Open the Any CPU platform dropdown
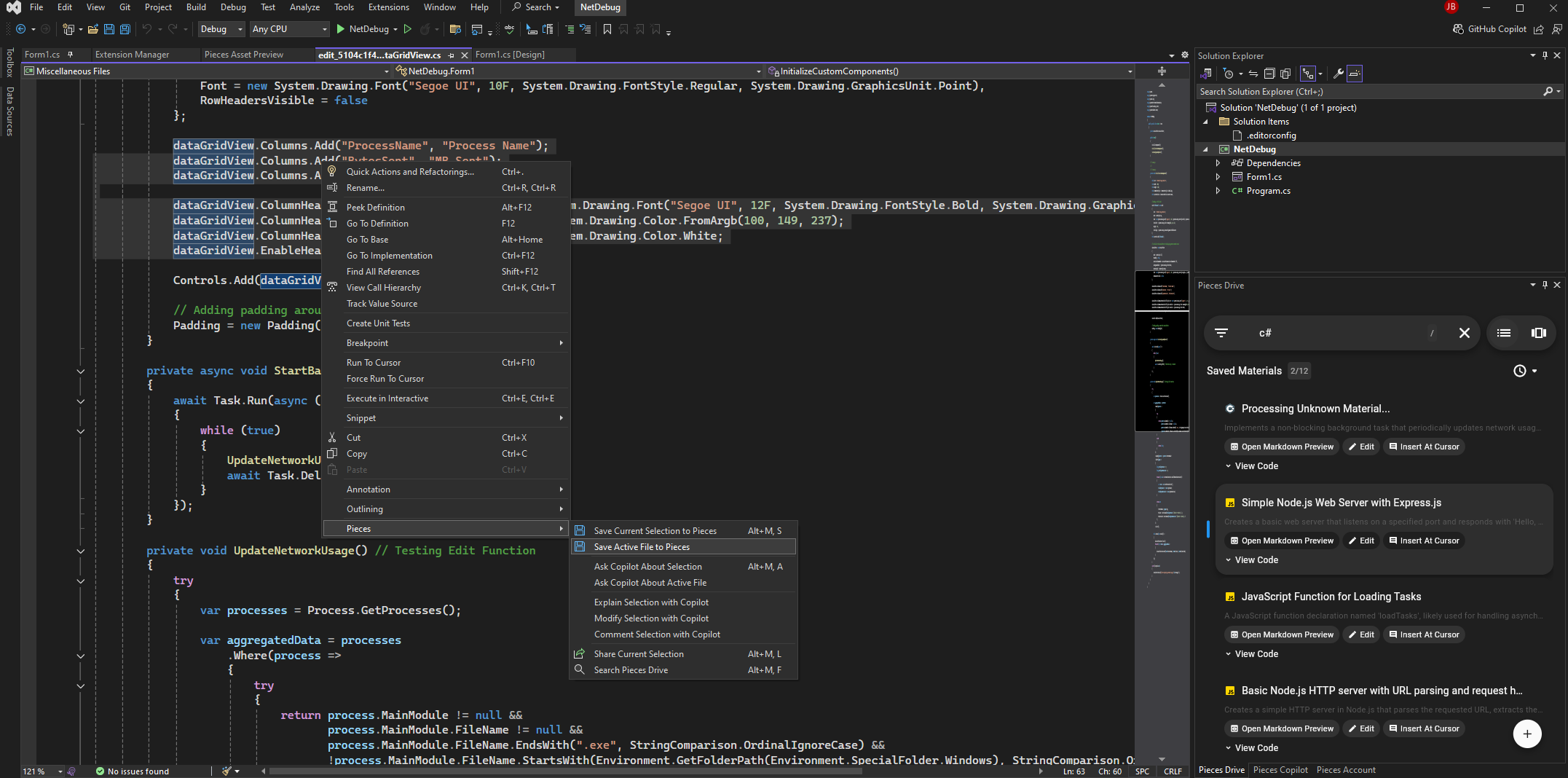 [290, 29]
